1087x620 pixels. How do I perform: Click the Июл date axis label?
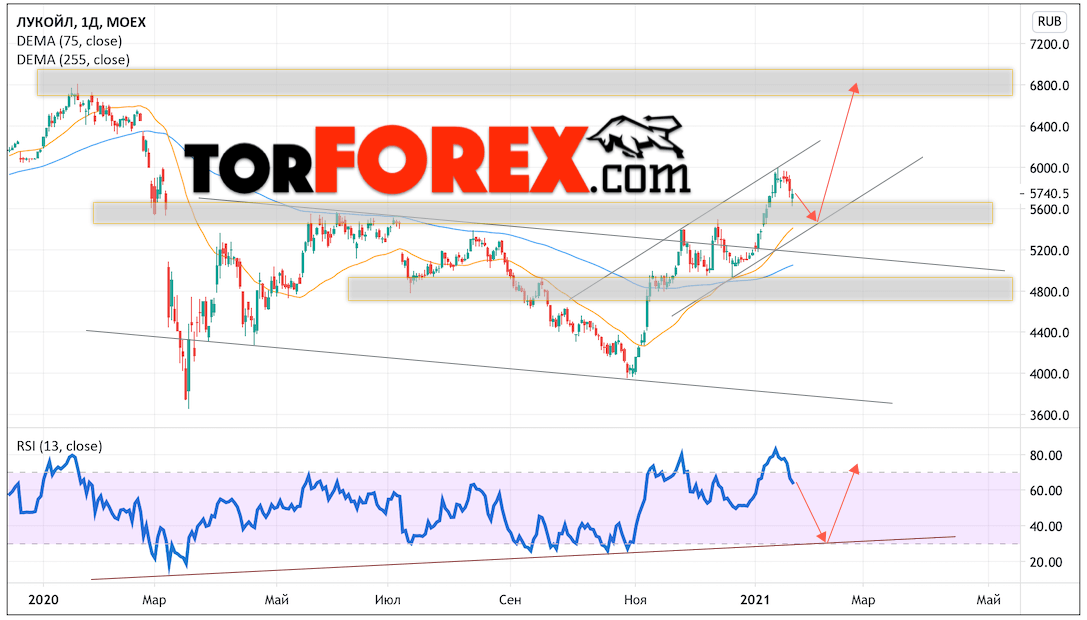click(388, 599)
